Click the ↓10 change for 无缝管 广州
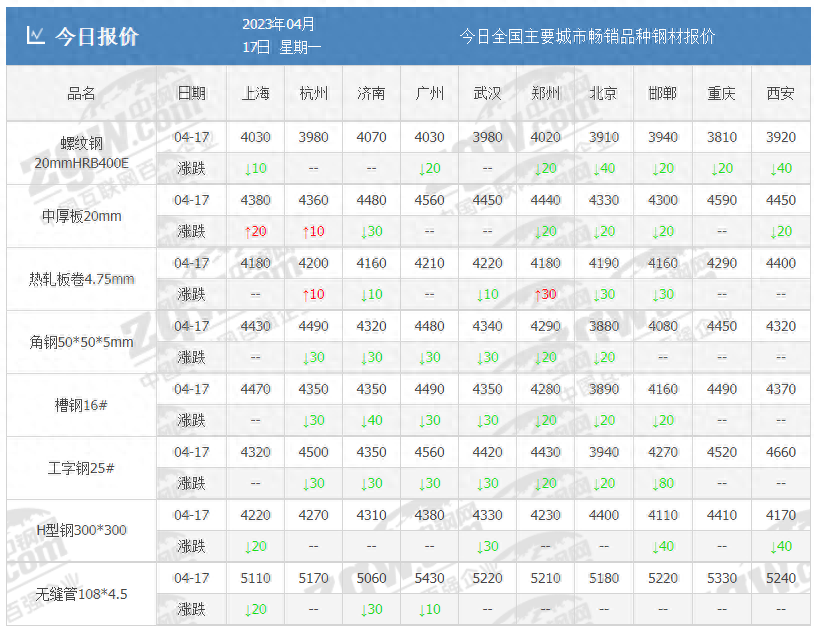 (429, 609)
